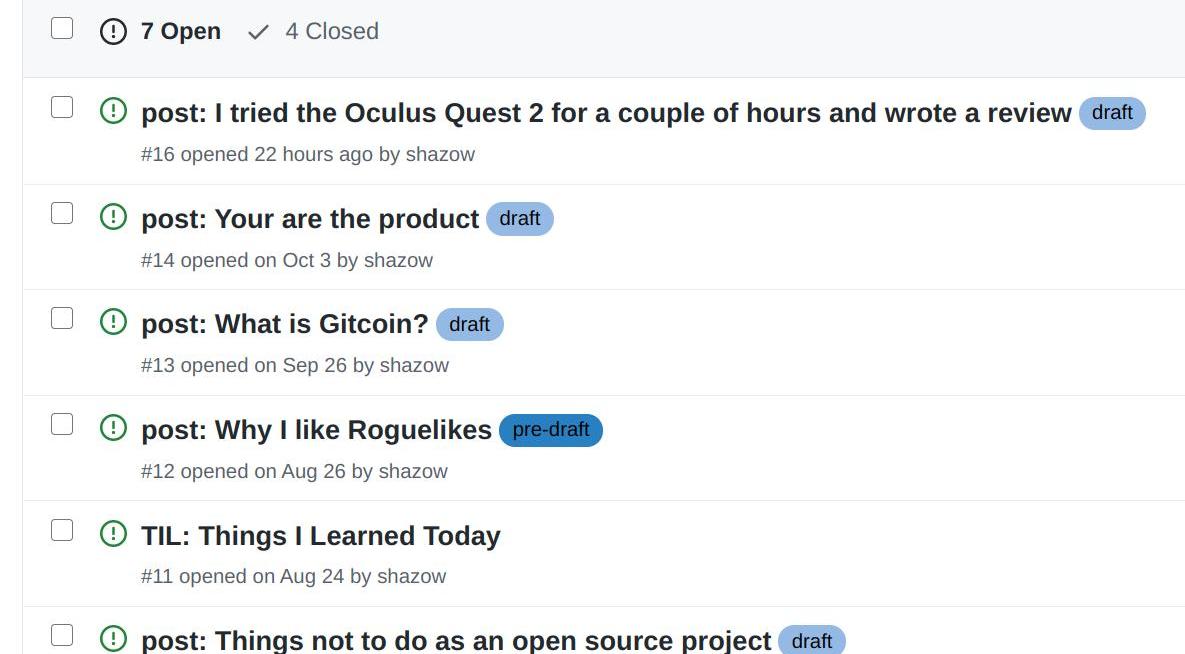Filter by the pre-draft label
The height and width of the screenshot is (654, 1185).
[550, 430]
